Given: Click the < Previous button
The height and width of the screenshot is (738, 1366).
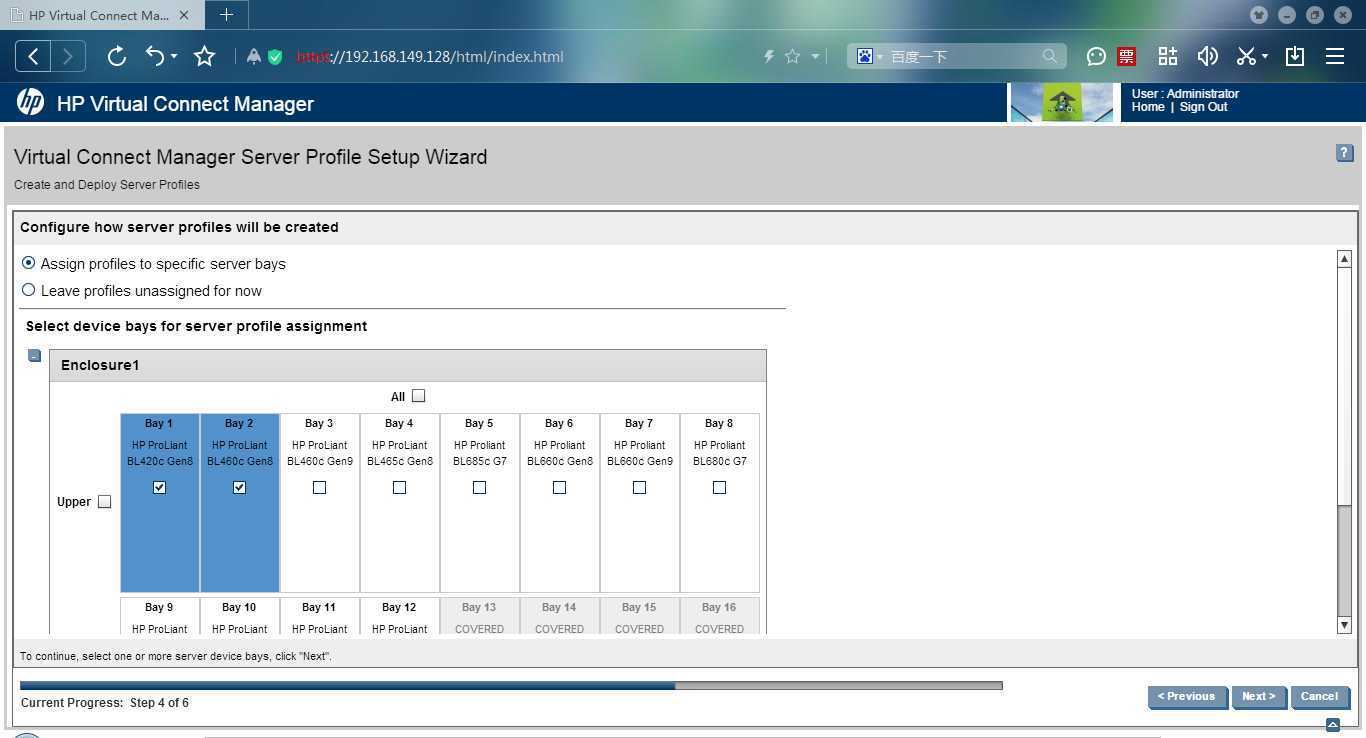Looking at the screenshot, I should pyautogui.click(x=1187, y=697).
